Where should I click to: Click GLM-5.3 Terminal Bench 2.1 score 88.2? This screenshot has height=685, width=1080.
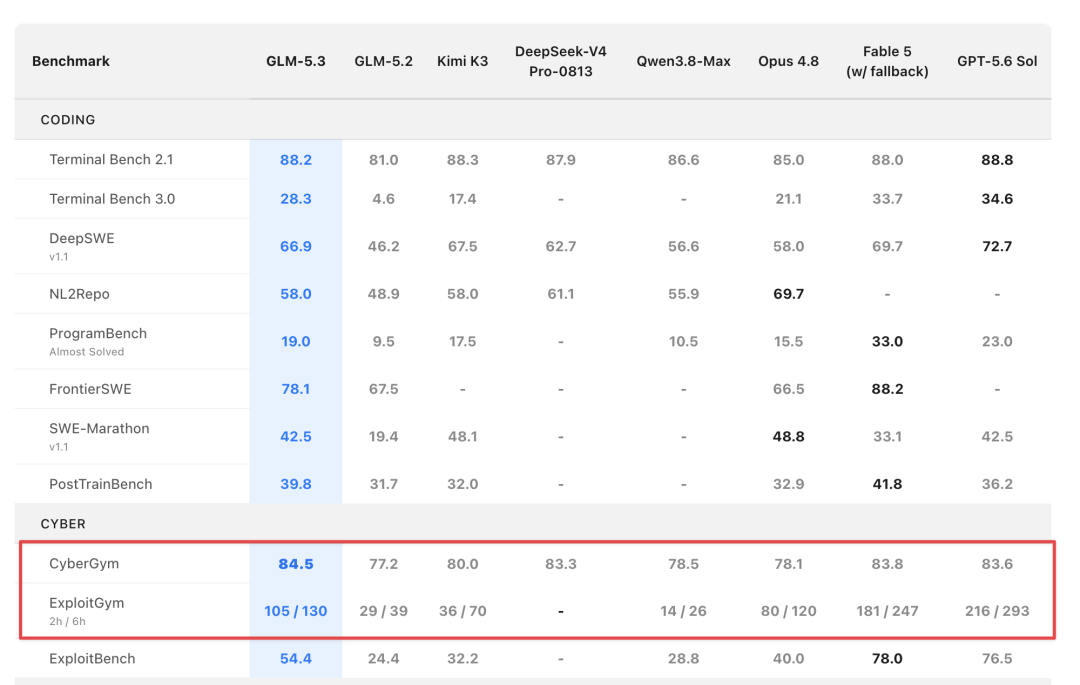[295, 160]
